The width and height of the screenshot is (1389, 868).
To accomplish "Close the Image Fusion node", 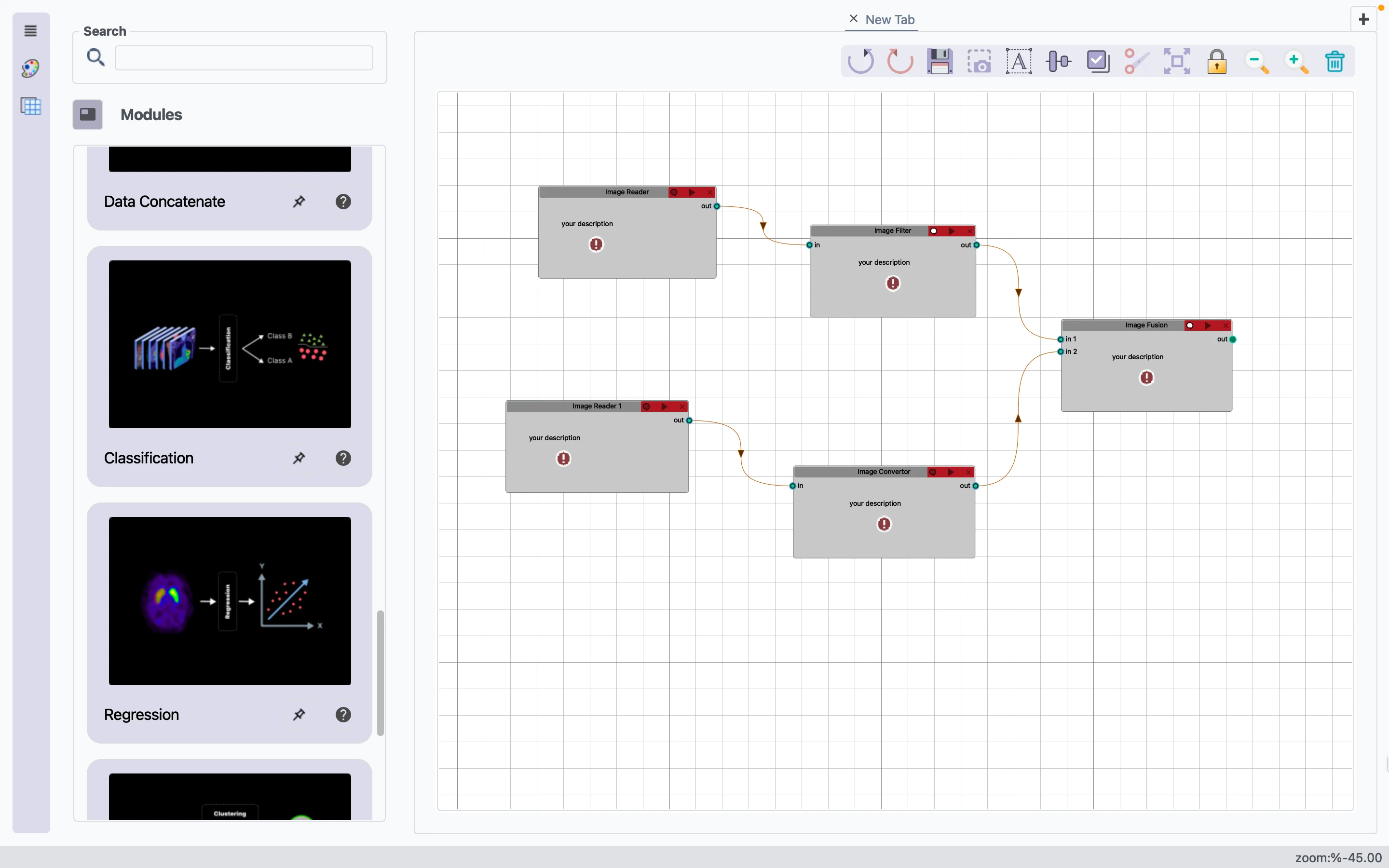I will click(x=1226, y=325).
